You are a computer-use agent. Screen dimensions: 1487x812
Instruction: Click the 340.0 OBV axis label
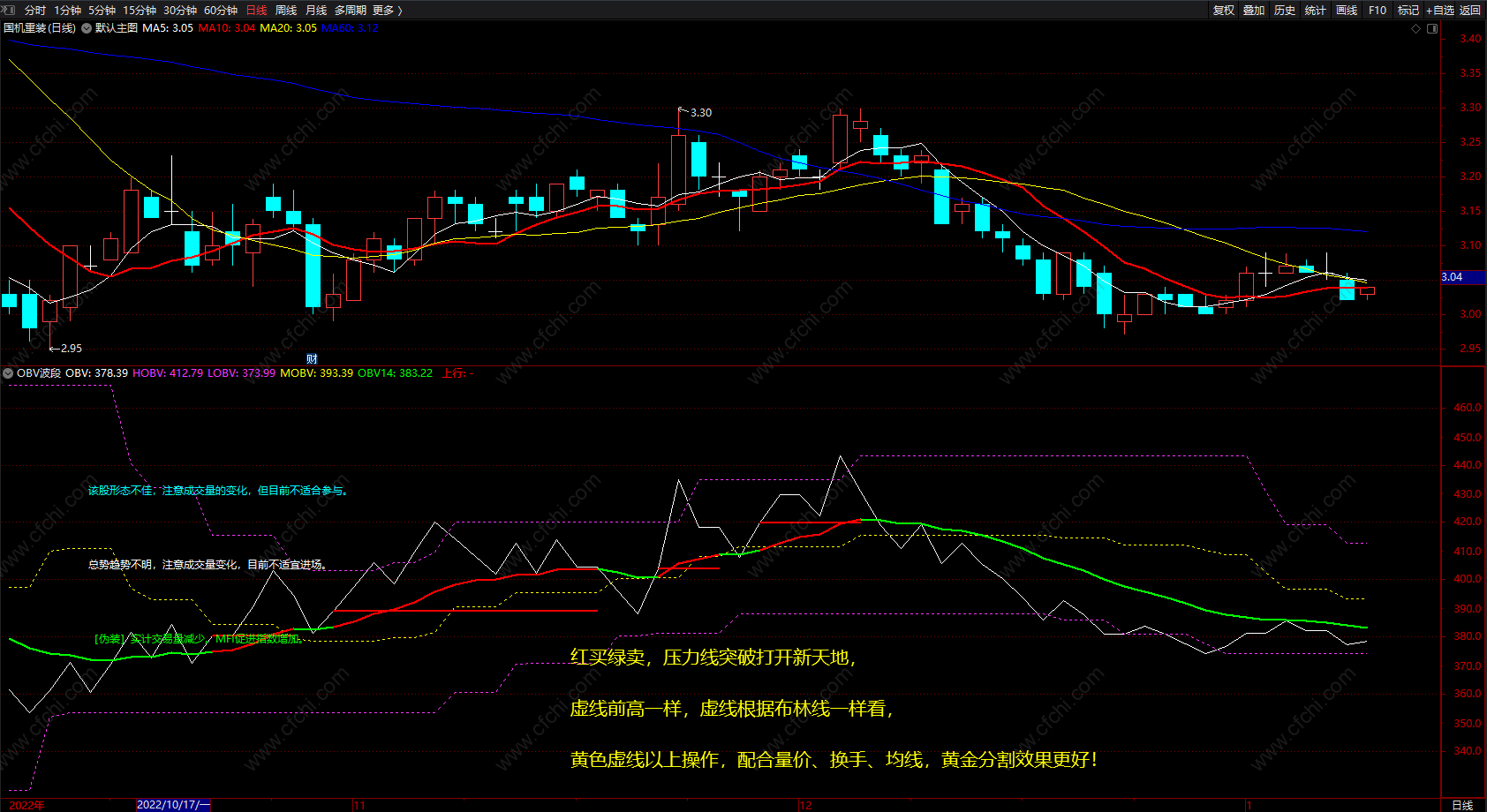point(1468,751)
